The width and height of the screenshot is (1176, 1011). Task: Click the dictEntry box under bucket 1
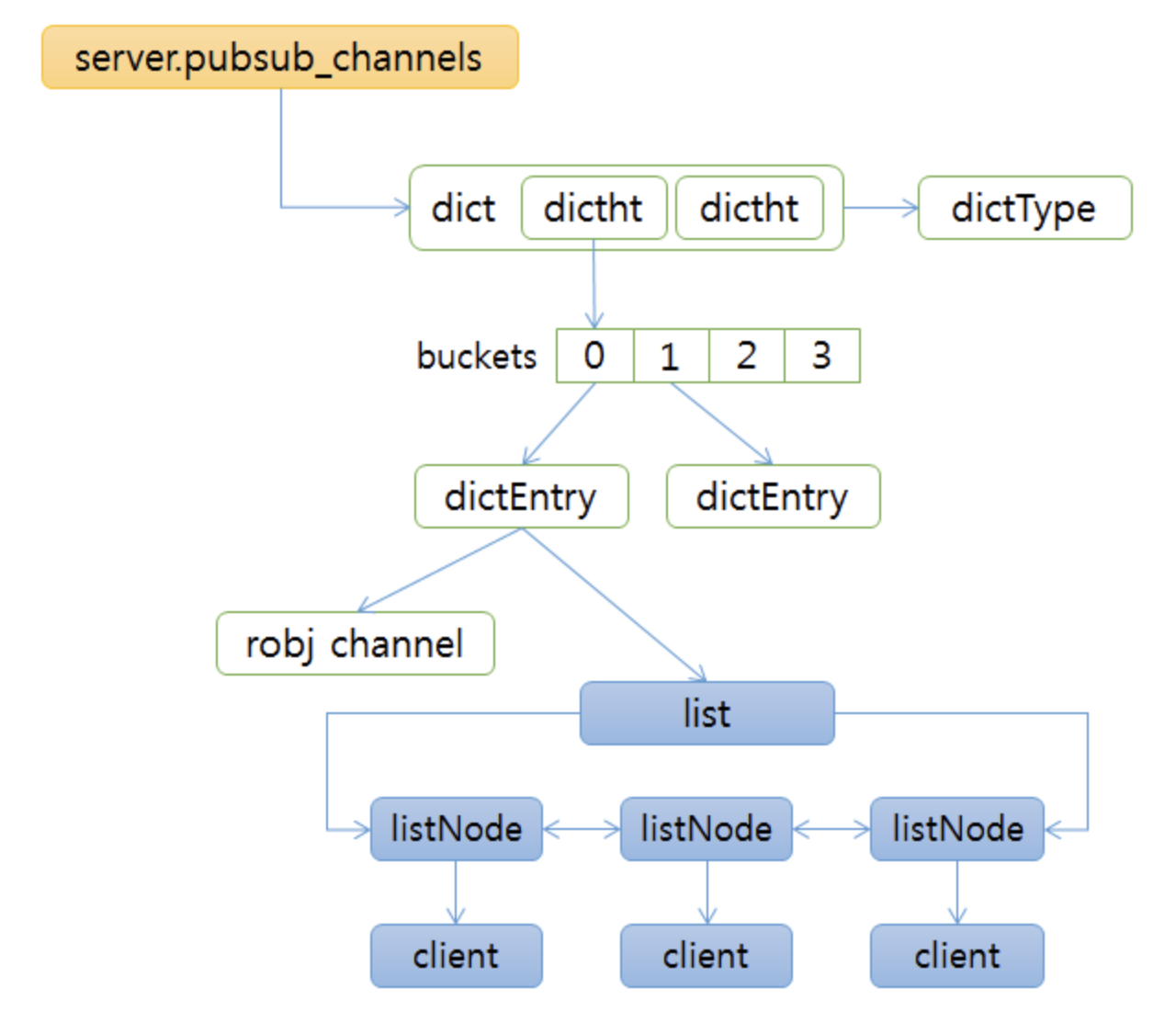pos(774,496)
